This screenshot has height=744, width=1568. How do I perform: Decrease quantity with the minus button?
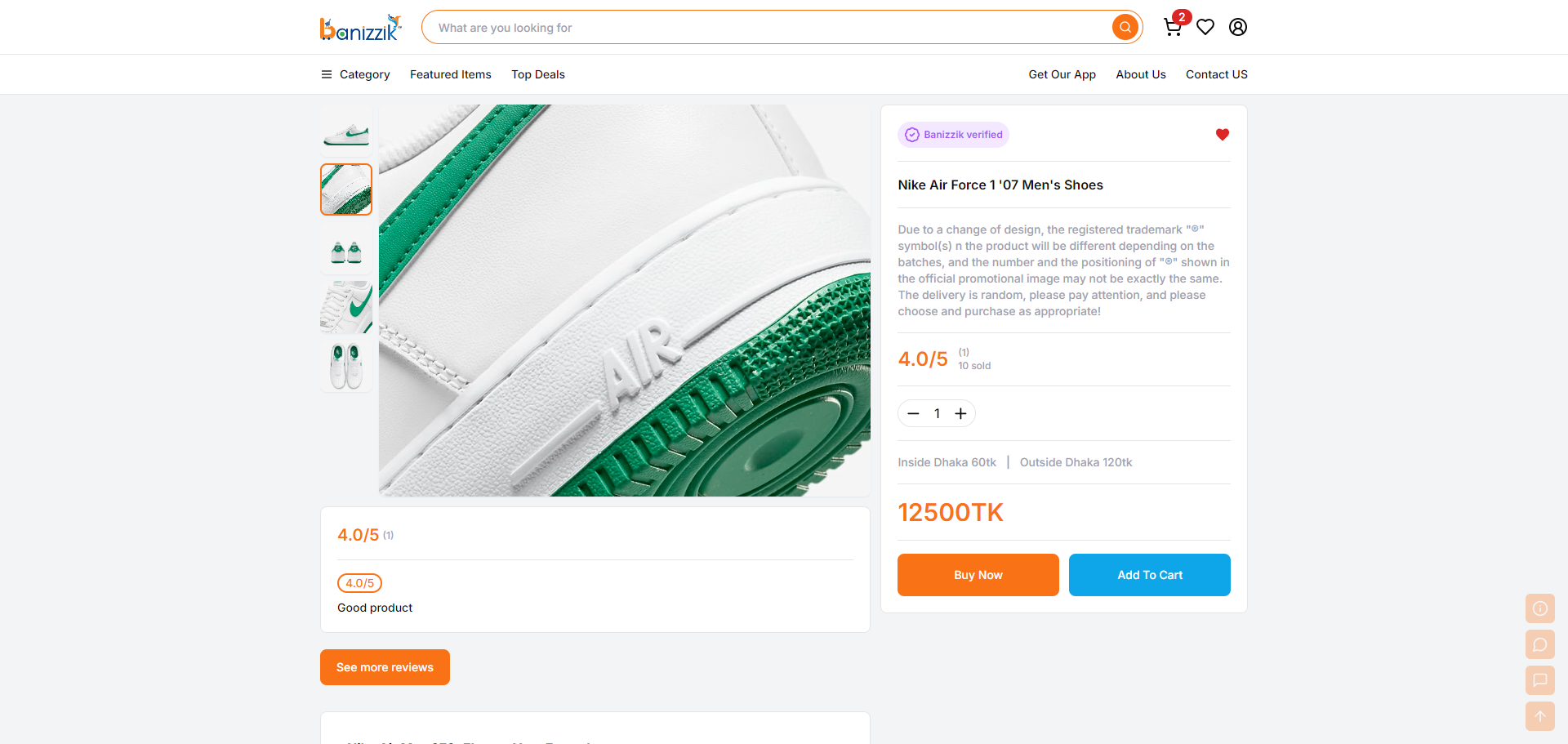pyautogui.click(x=913, y=414)
